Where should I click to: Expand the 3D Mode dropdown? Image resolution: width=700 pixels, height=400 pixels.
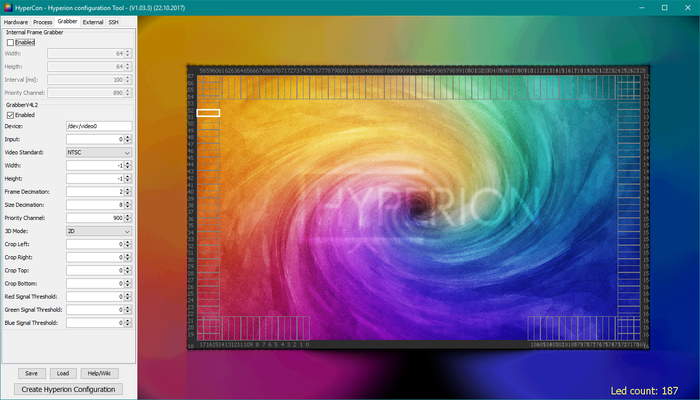[x=98, y=231]
